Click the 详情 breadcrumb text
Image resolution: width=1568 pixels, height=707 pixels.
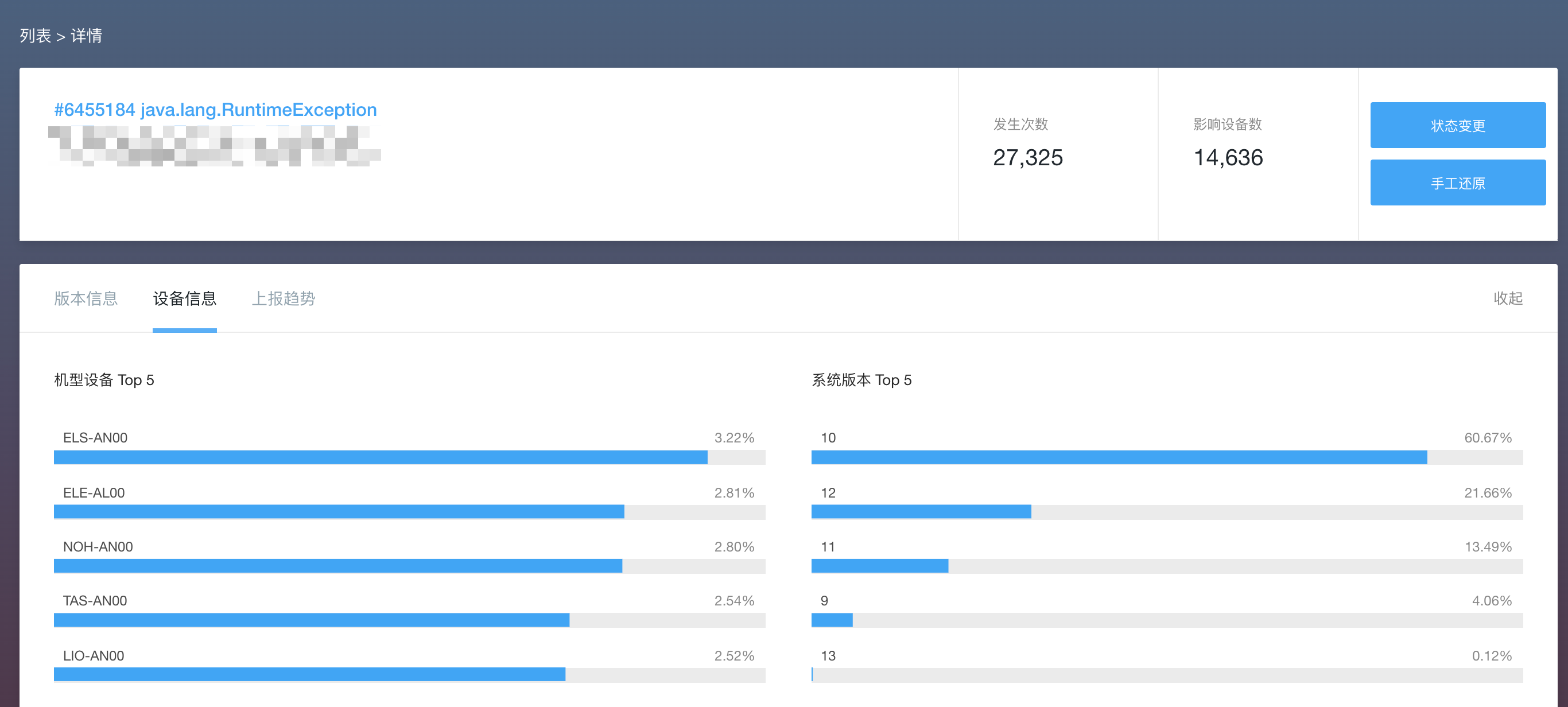(87, 36)
